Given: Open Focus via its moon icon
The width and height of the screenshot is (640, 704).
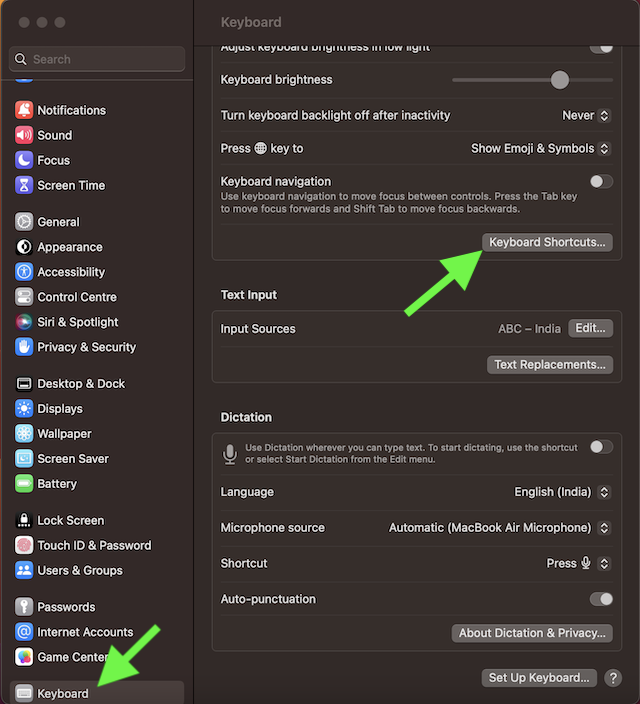Looking at the screenshot, I should (24, 160).
